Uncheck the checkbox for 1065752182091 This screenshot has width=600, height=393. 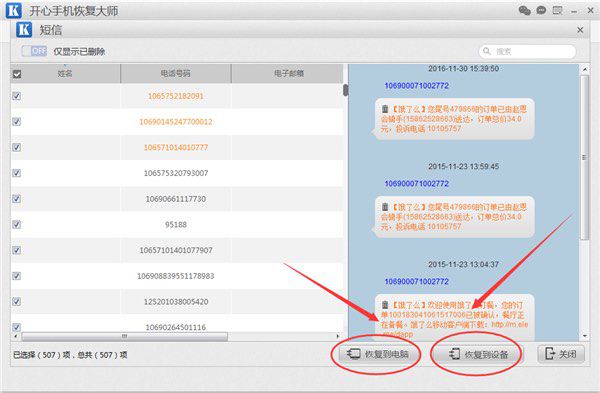(x=16, y=96)
